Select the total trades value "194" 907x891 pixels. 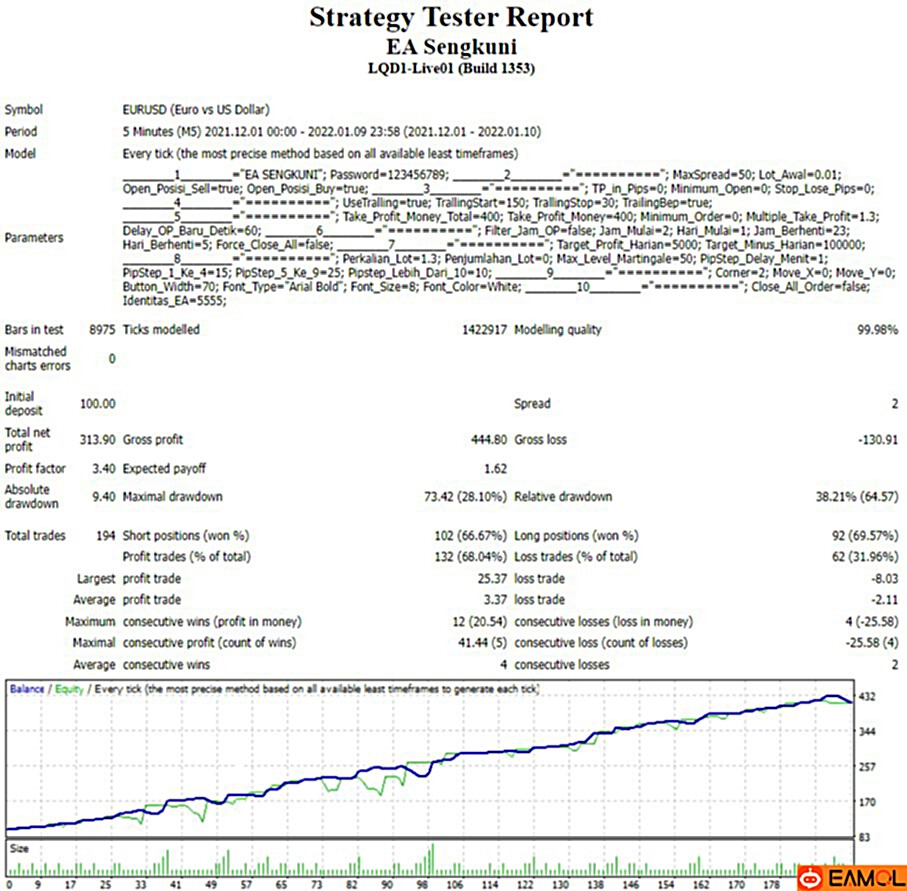point(106,535)
